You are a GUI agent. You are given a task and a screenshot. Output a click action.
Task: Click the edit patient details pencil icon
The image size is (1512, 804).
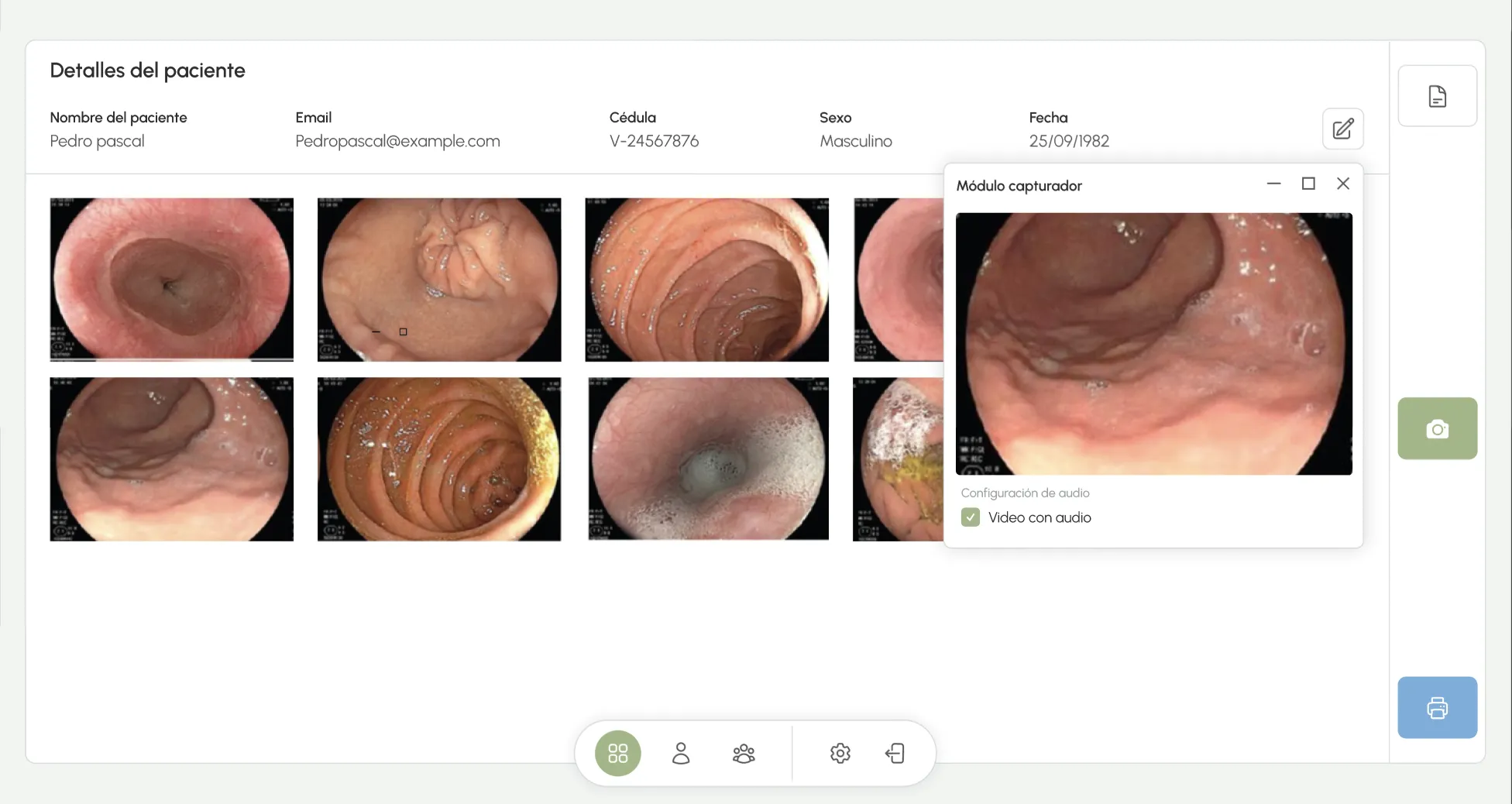coord(1342,129)
